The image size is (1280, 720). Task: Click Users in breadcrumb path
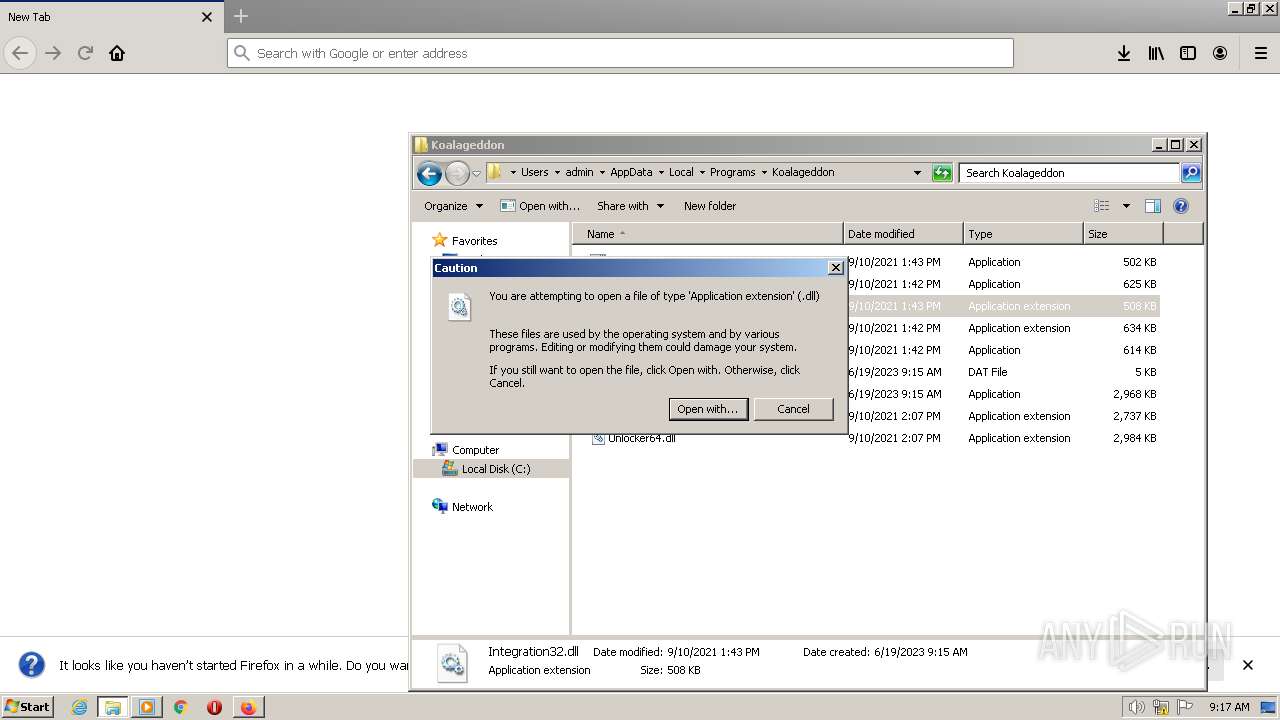pos(535,173)
